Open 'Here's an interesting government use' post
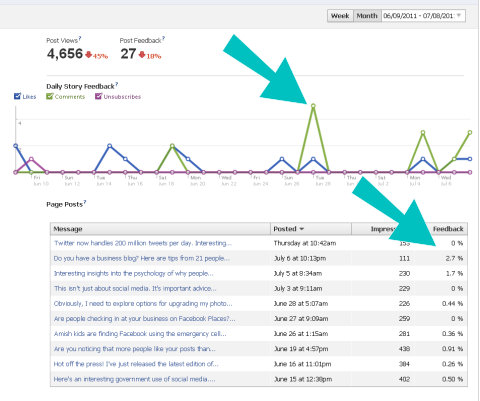This screenshot has width=480, height=401. (x=134, y=379)
